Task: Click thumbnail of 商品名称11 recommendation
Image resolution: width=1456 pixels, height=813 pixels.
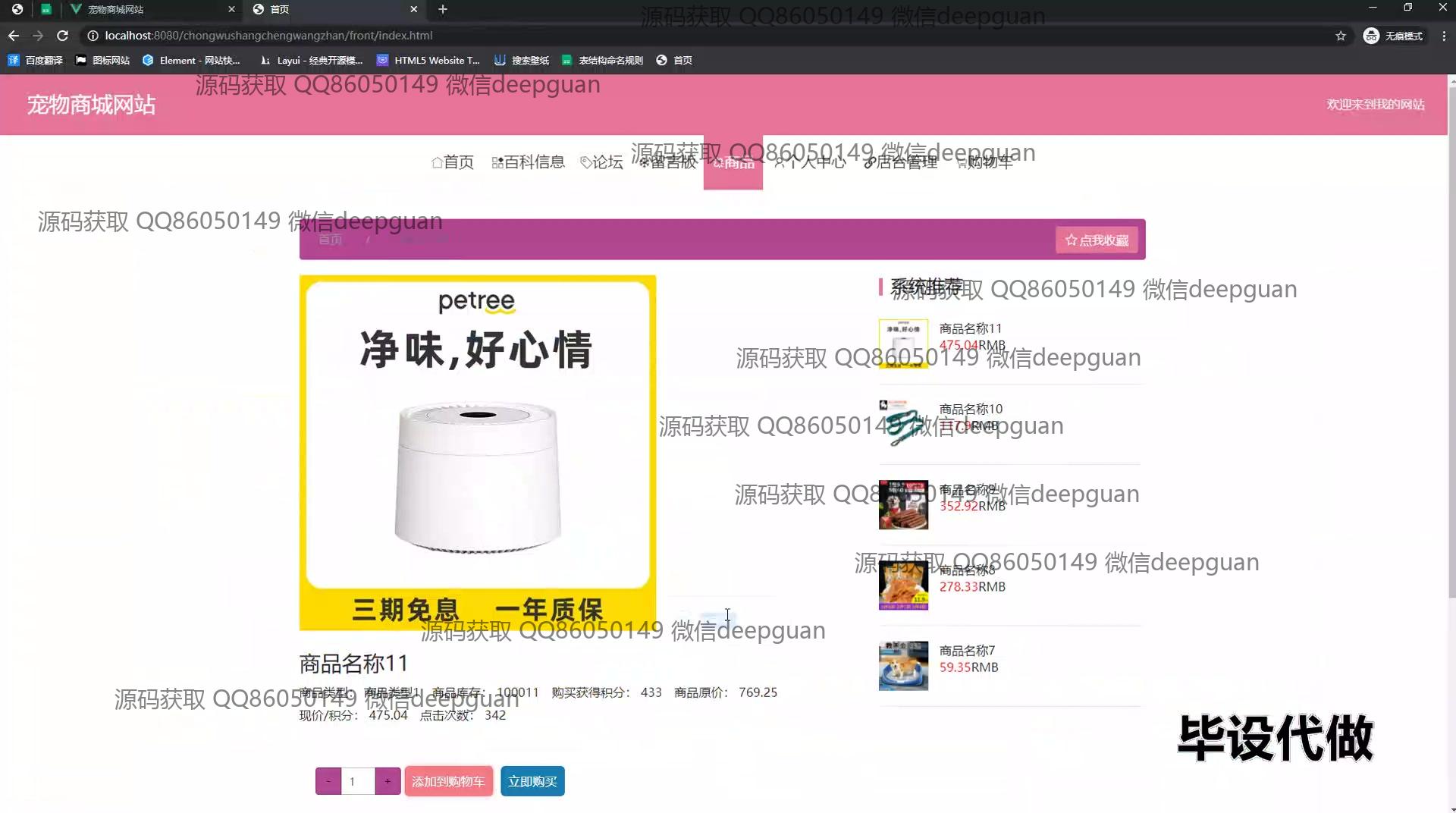Action: 903,344
